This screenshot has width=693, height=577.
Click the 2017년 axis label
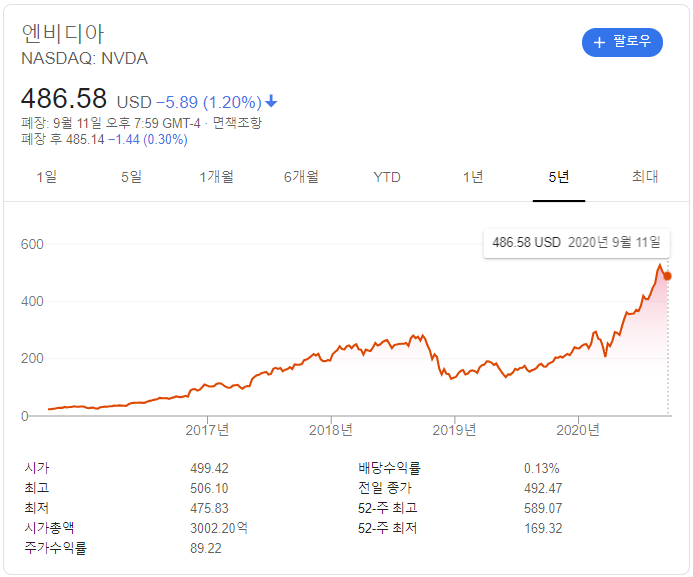207,430
